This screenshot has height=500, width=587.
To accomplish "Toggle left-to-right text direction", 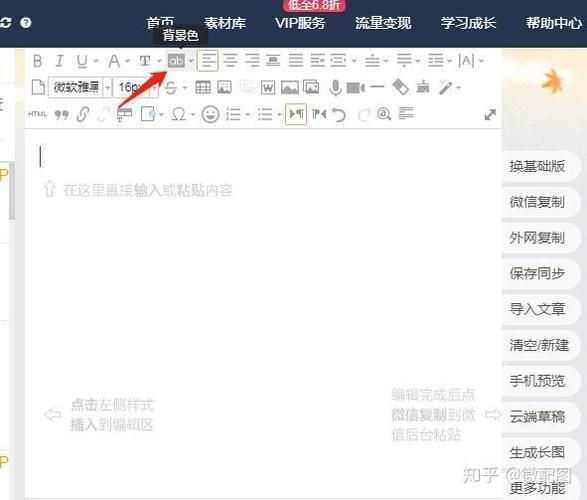I will tap(296, 114).
